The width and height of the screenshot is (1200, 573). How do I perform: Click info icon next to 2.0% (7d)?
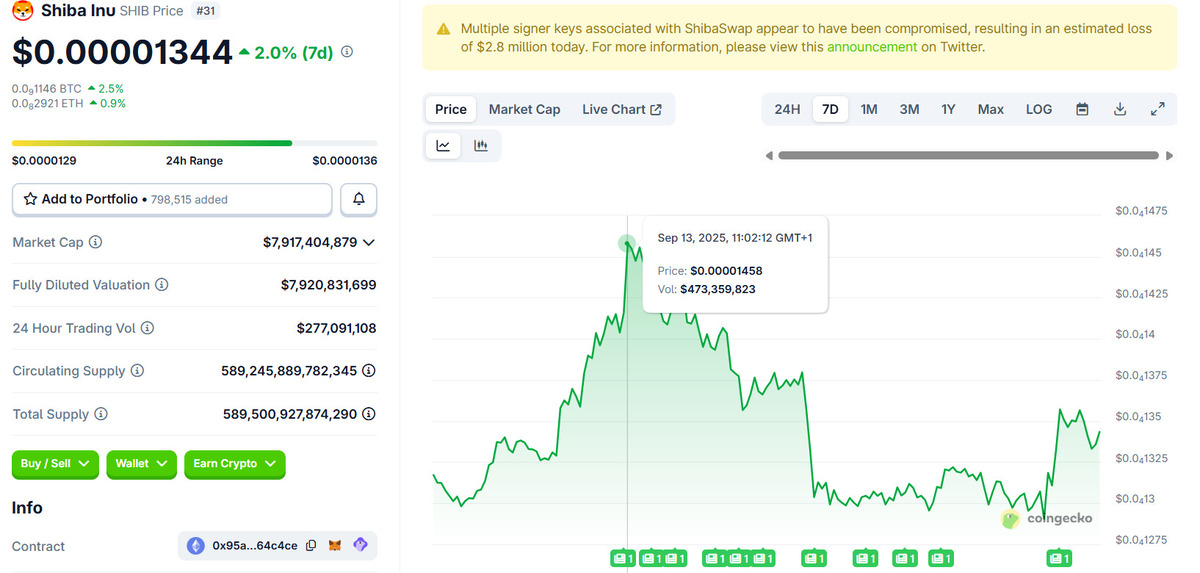[x=347, y=52]
